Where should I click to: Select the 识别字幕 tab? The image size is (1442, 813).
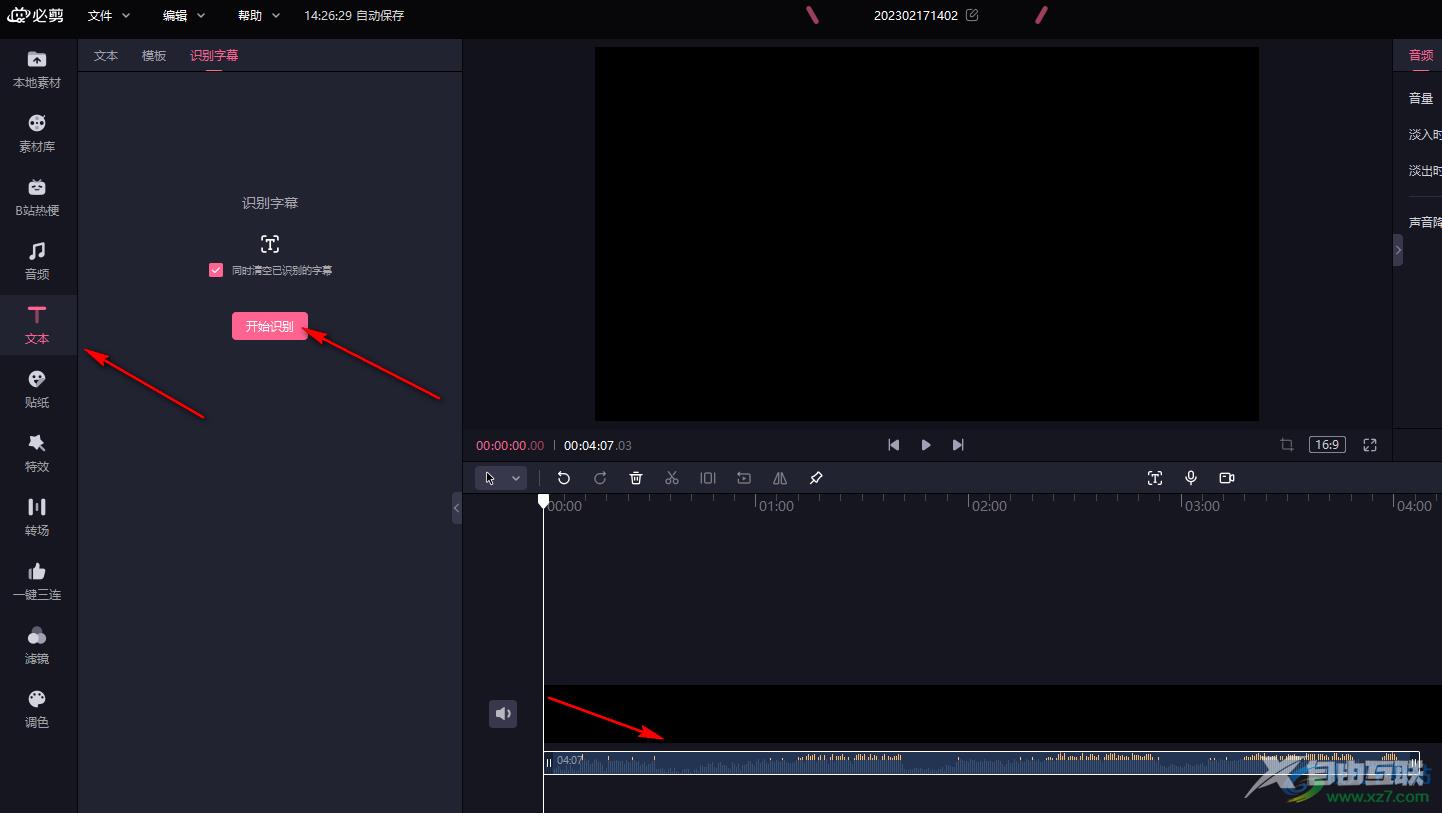pyautogui.click(x=214, y=56)
